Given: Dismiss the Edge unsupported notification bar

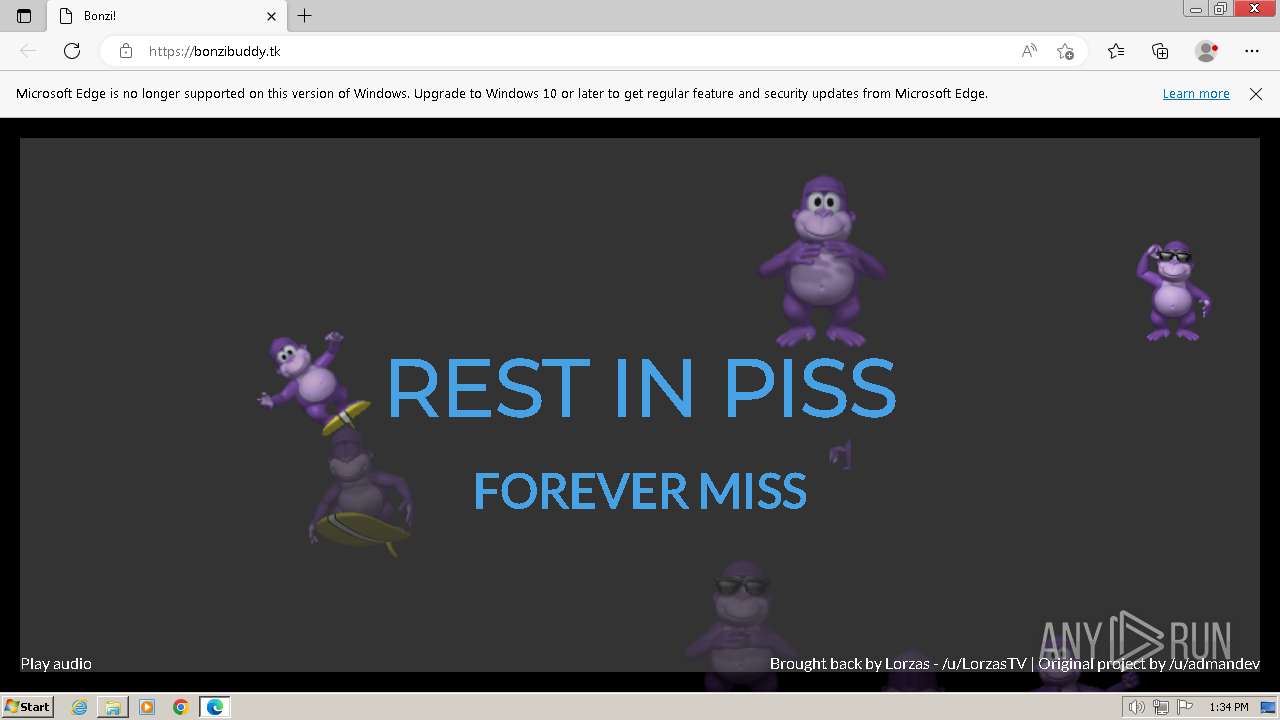Looking at the screenshot, I should 1256,94.
